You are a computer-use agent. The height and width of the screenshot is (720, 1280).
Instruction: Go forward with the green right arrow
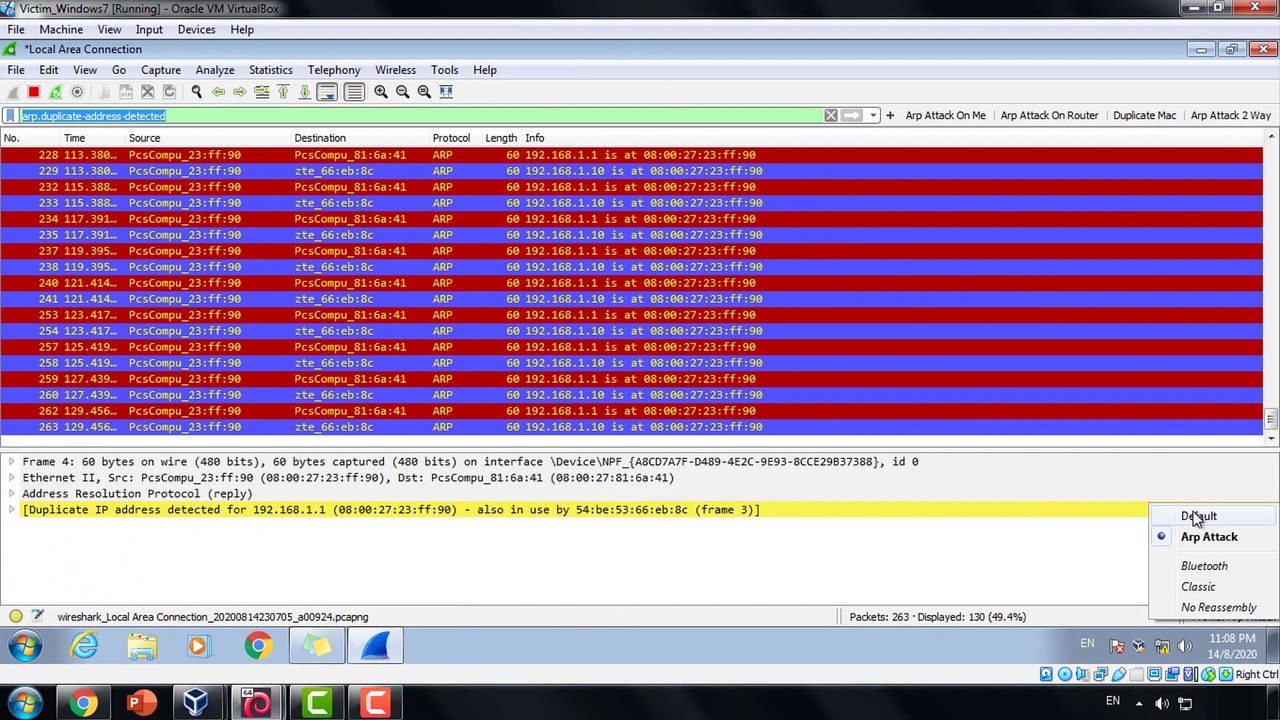tap(239, 92)
